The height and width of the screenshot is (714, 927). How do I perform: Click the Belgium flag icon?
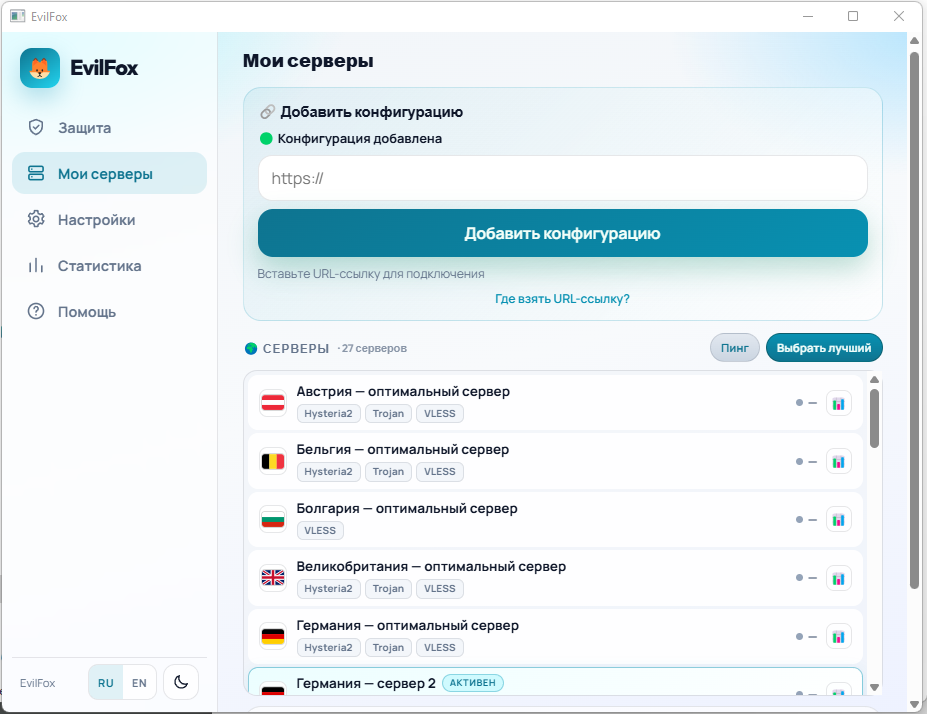(x=273, y=461)
